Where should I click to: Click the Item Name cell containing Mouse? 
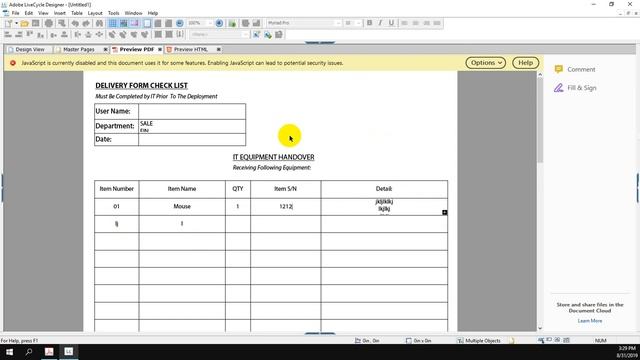pyautogui.click(x=182, y=207)
